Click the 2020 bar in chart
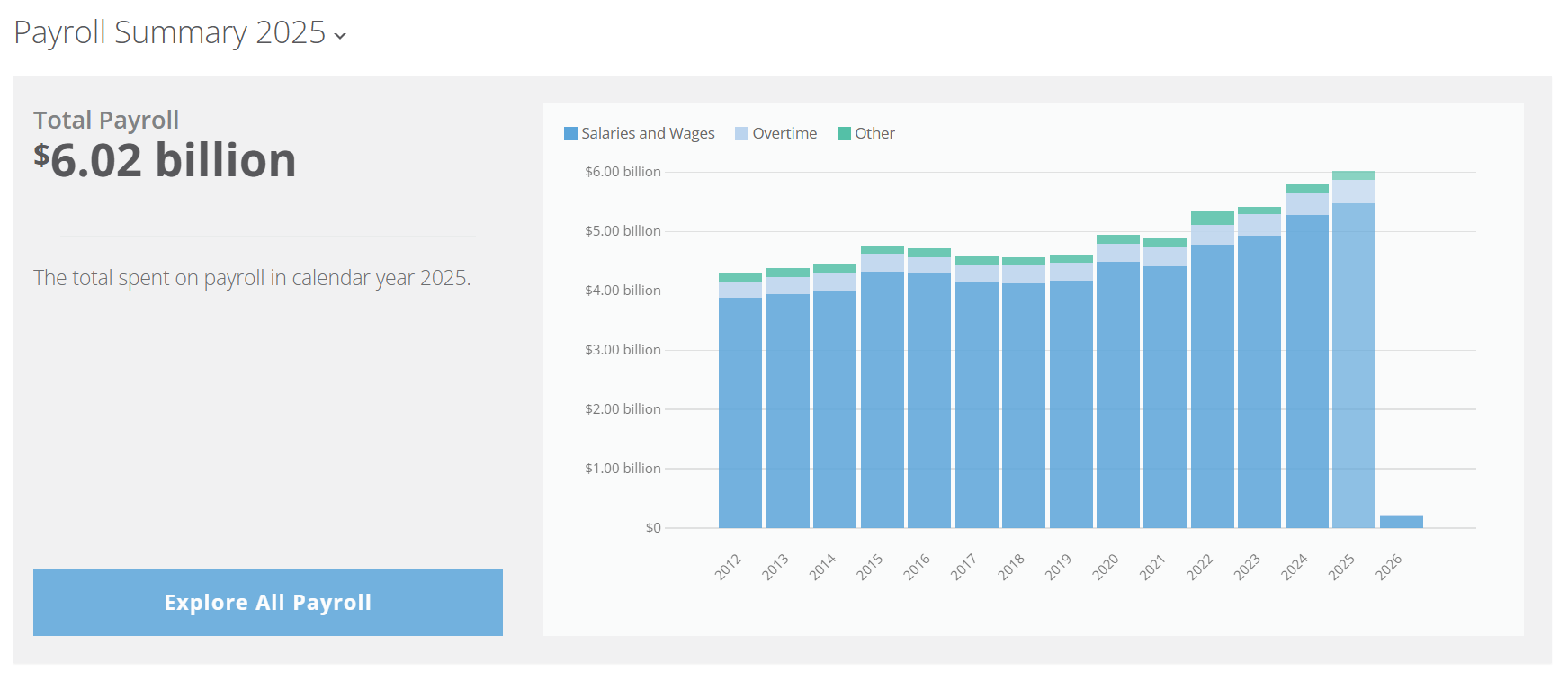 (x=1117, y=396)
